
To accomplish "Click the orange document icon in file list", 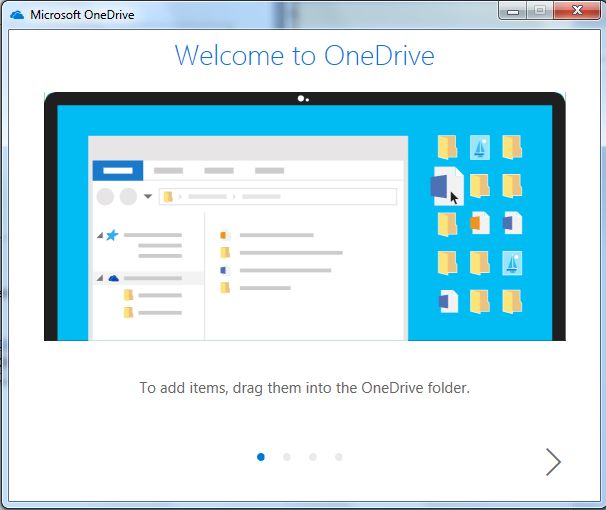I will pyautogui.click(x=225, y=235).
